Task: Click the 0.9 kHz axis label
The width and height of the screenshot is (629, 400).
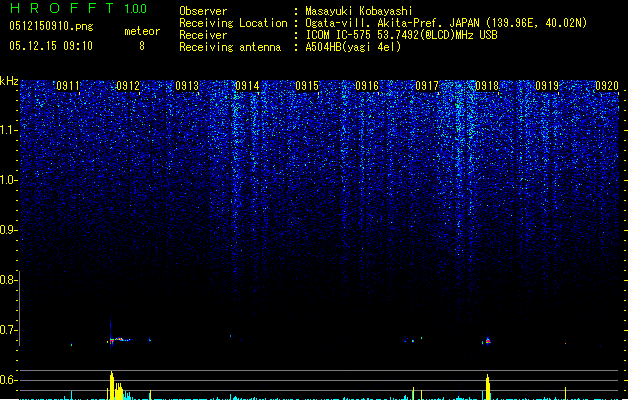Action: [x=8, y=230]
